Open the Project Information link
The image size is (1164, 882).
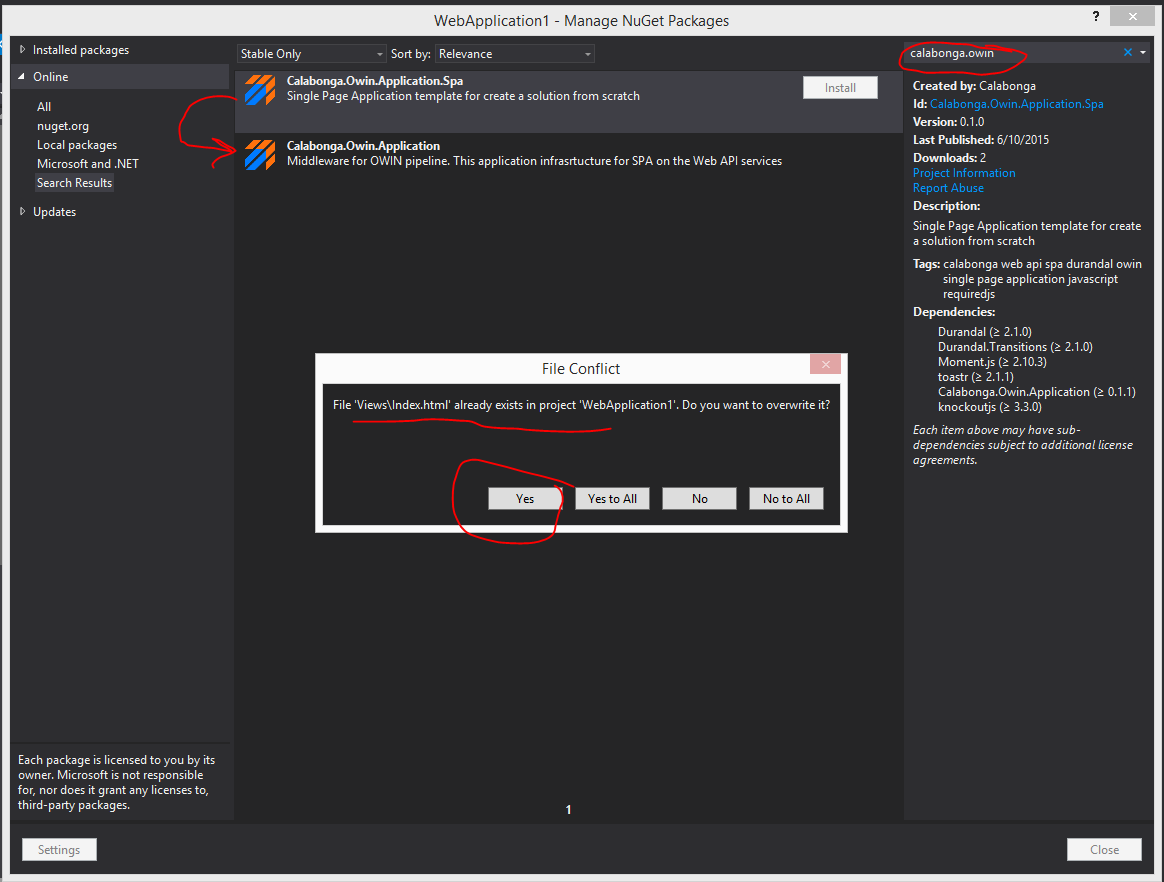pyautogui.click(x=964, y=173)
